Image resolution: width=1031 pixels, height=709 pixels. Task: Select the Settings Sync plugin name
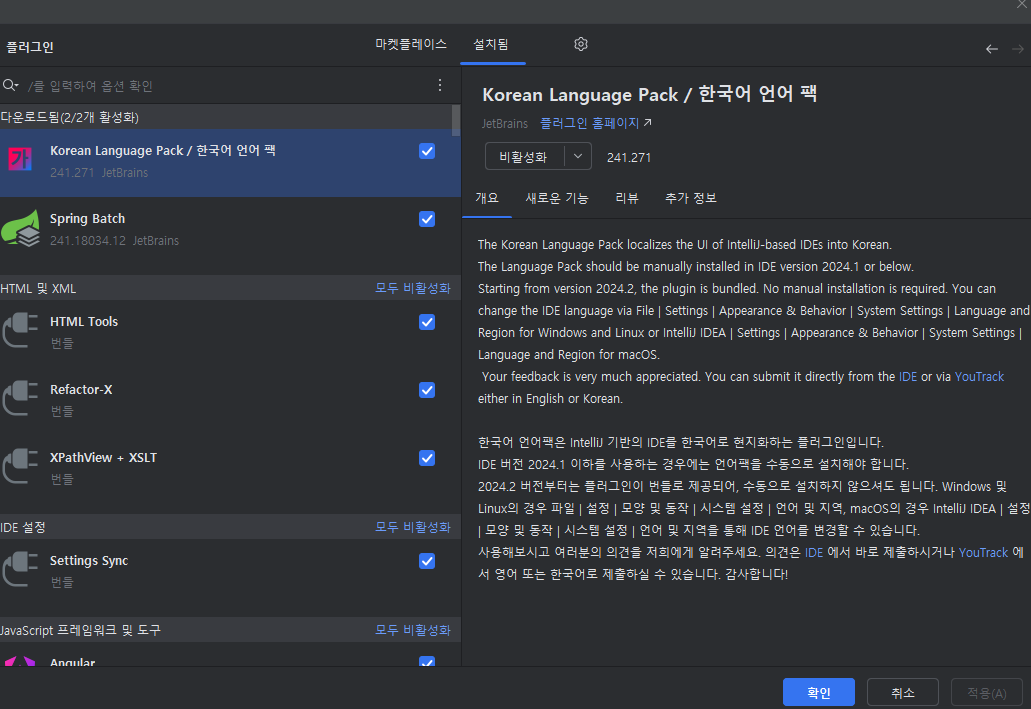click(89, 560)
